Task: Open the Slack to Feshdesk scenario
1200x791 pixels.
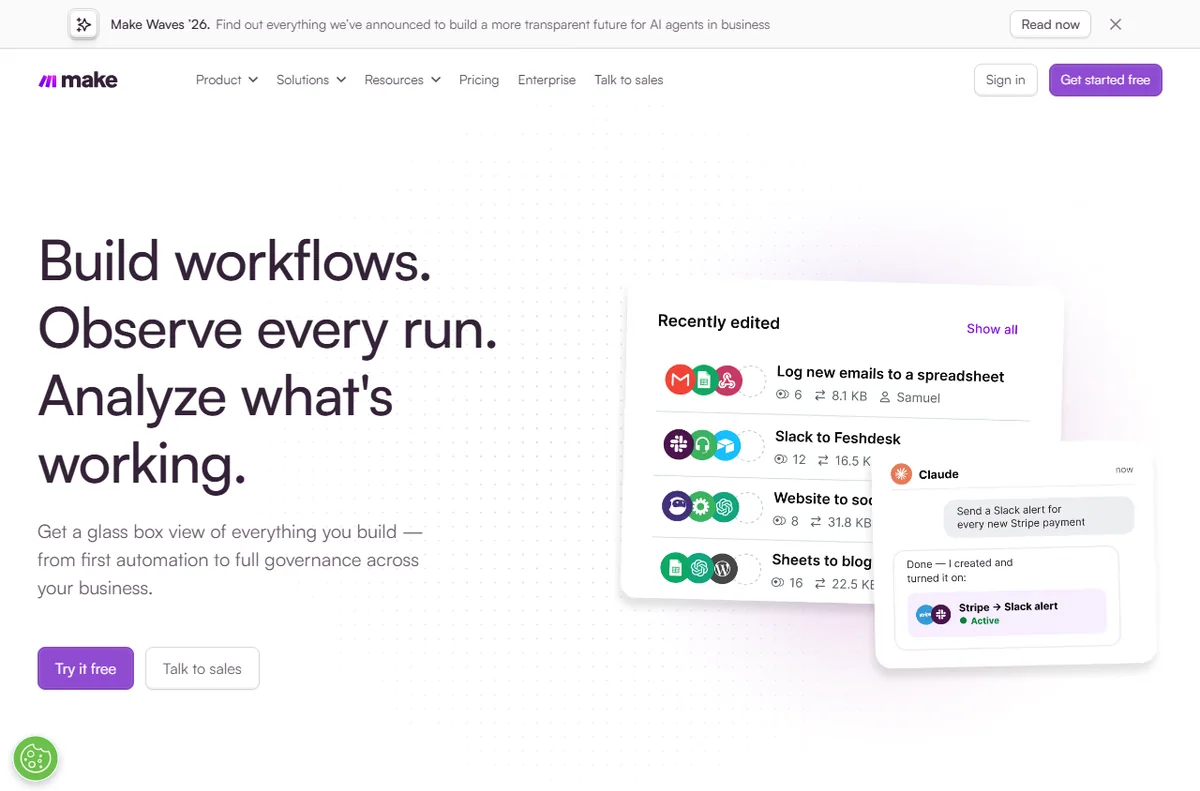Action: coord(838,437)
